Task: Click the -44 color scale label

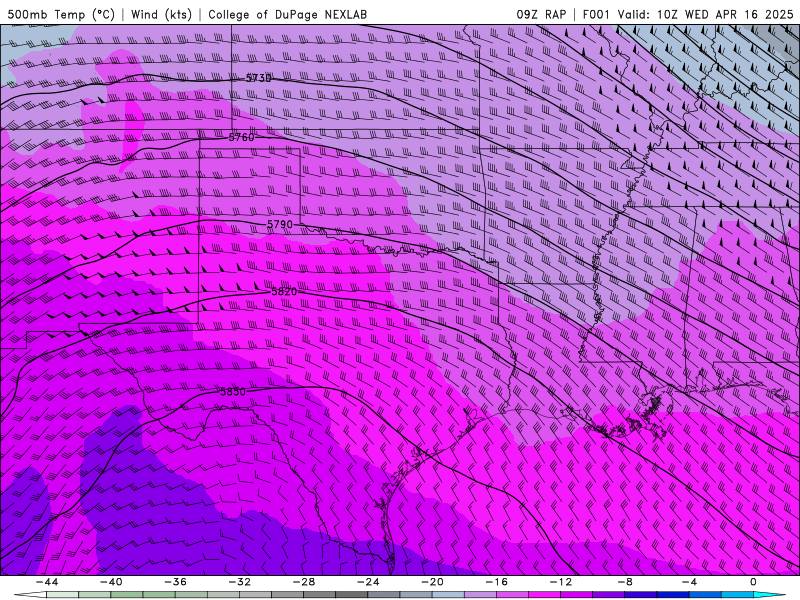Action: pos(47,582)
